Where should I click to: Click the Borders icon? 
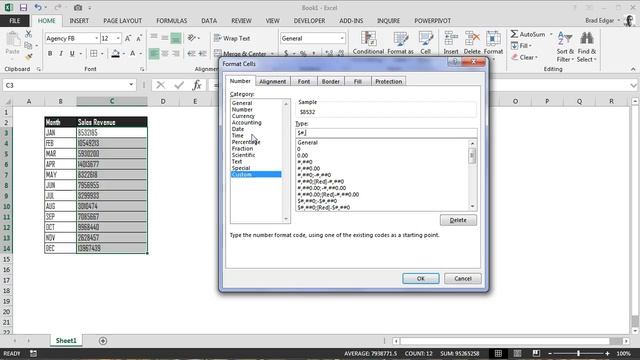[x=93, y=53]
